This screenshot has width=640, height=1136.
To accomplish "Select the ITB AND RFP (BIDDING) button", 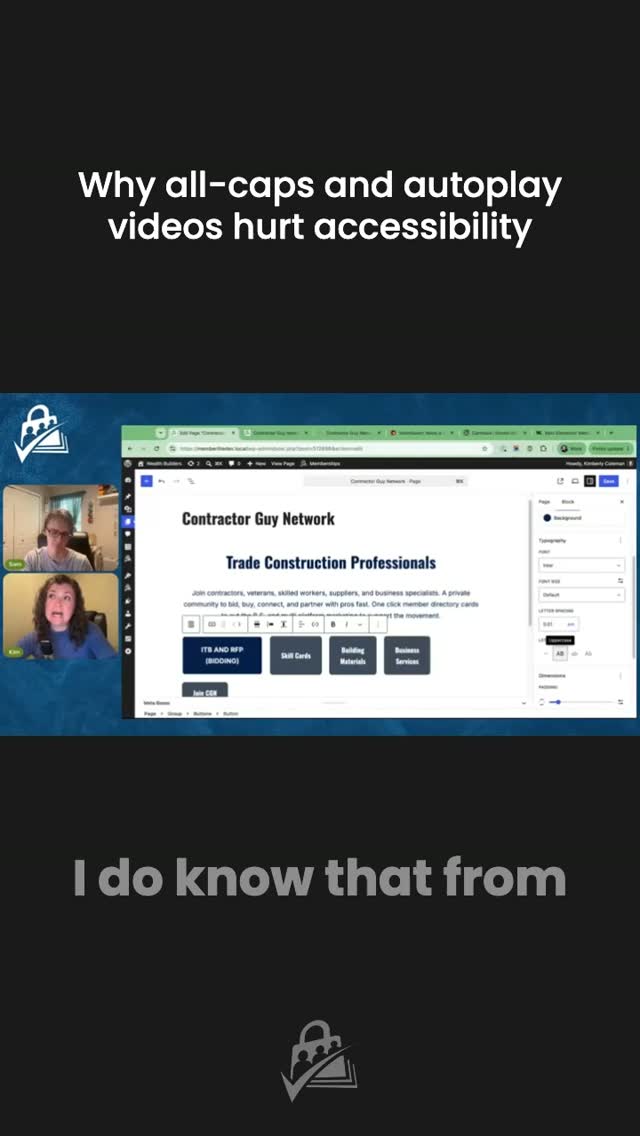I will click(222, 655).
